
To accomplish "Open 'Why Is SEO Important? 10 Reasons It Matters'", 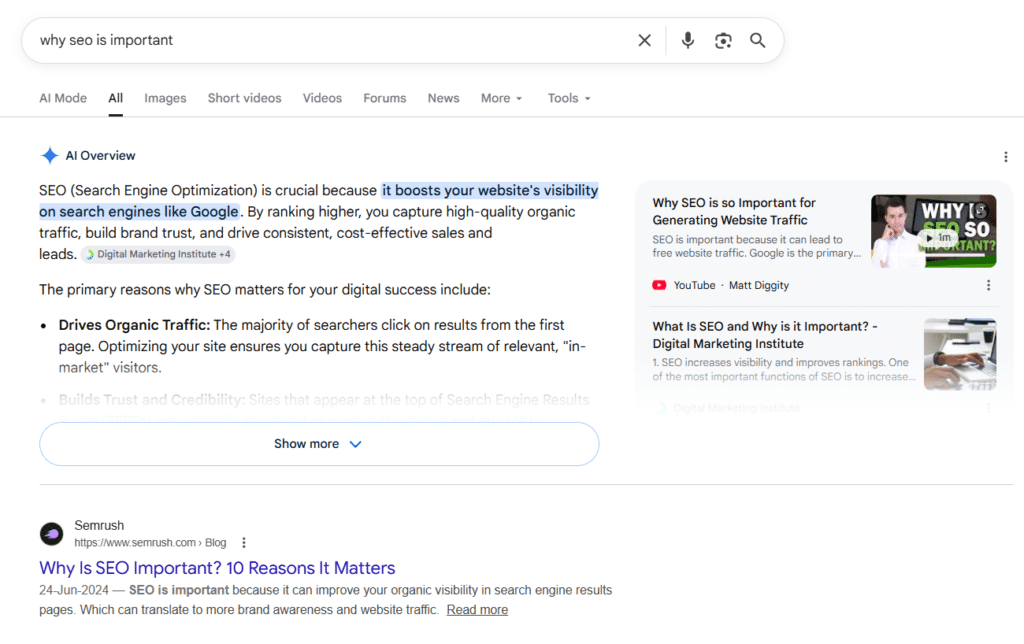I will pos(217,568).
